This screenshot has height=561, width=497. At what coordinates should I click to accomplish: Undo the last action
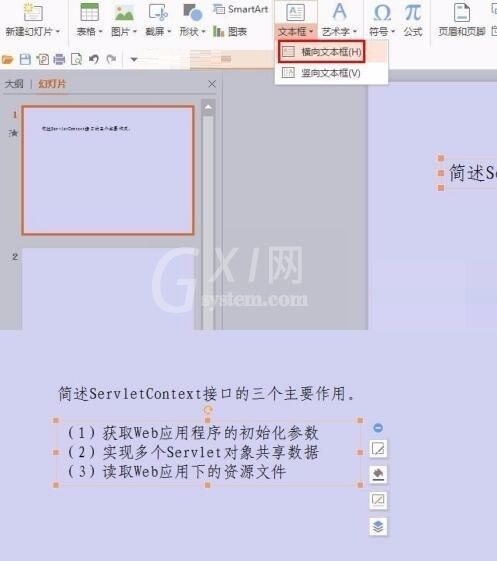pyautogui.click(x=94, y=59)
